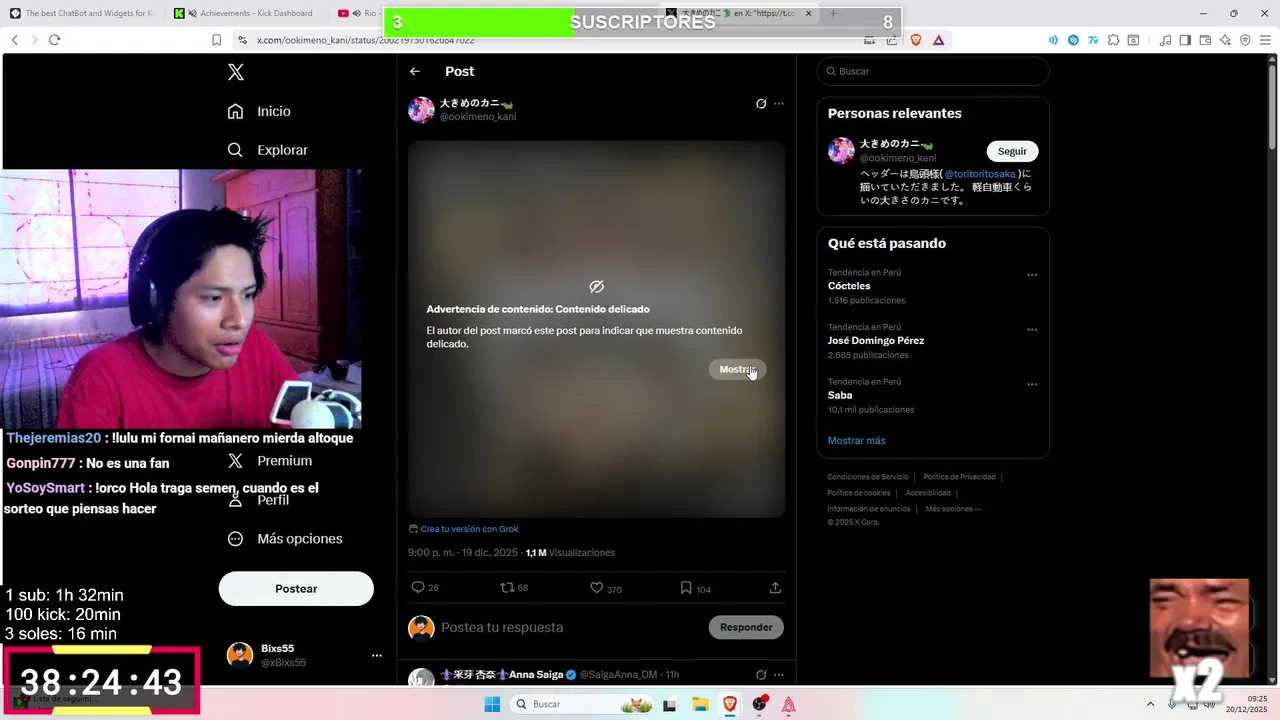Click Grok icon on Anna Saiga reply
The width and height of the screenshot is (1280, 720).
coord(761,675)
